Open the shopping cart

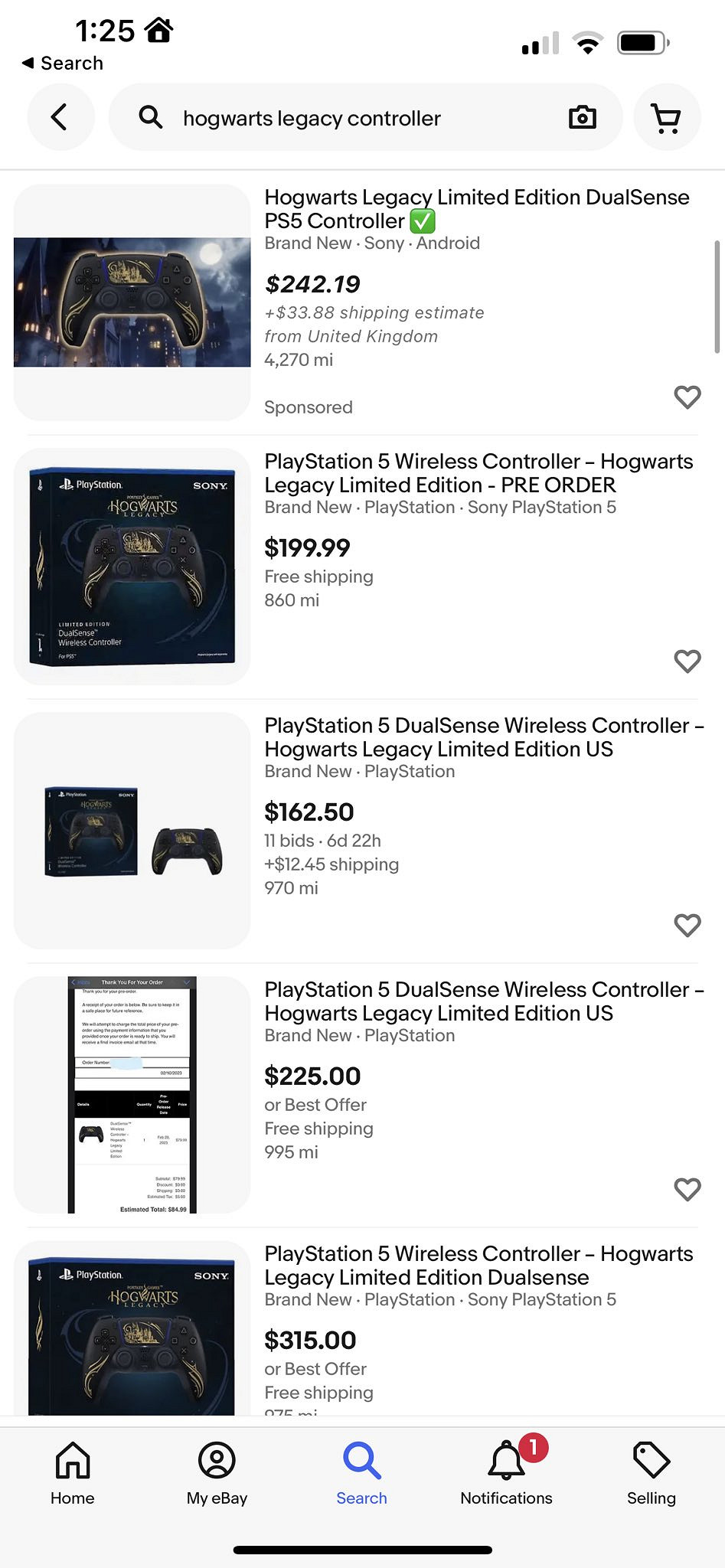click(666, 118)
